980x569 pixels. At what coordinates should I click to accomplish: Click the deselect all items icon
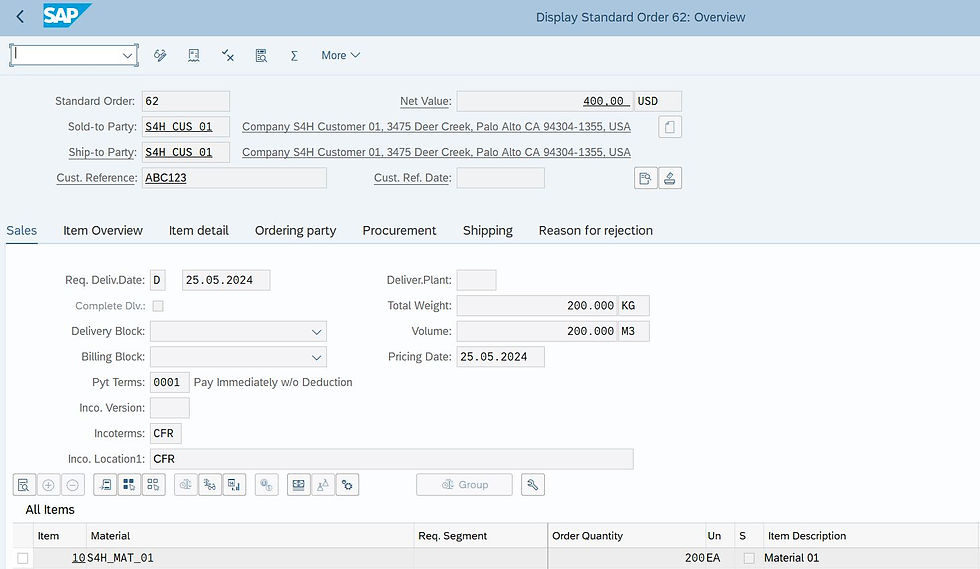153,485
